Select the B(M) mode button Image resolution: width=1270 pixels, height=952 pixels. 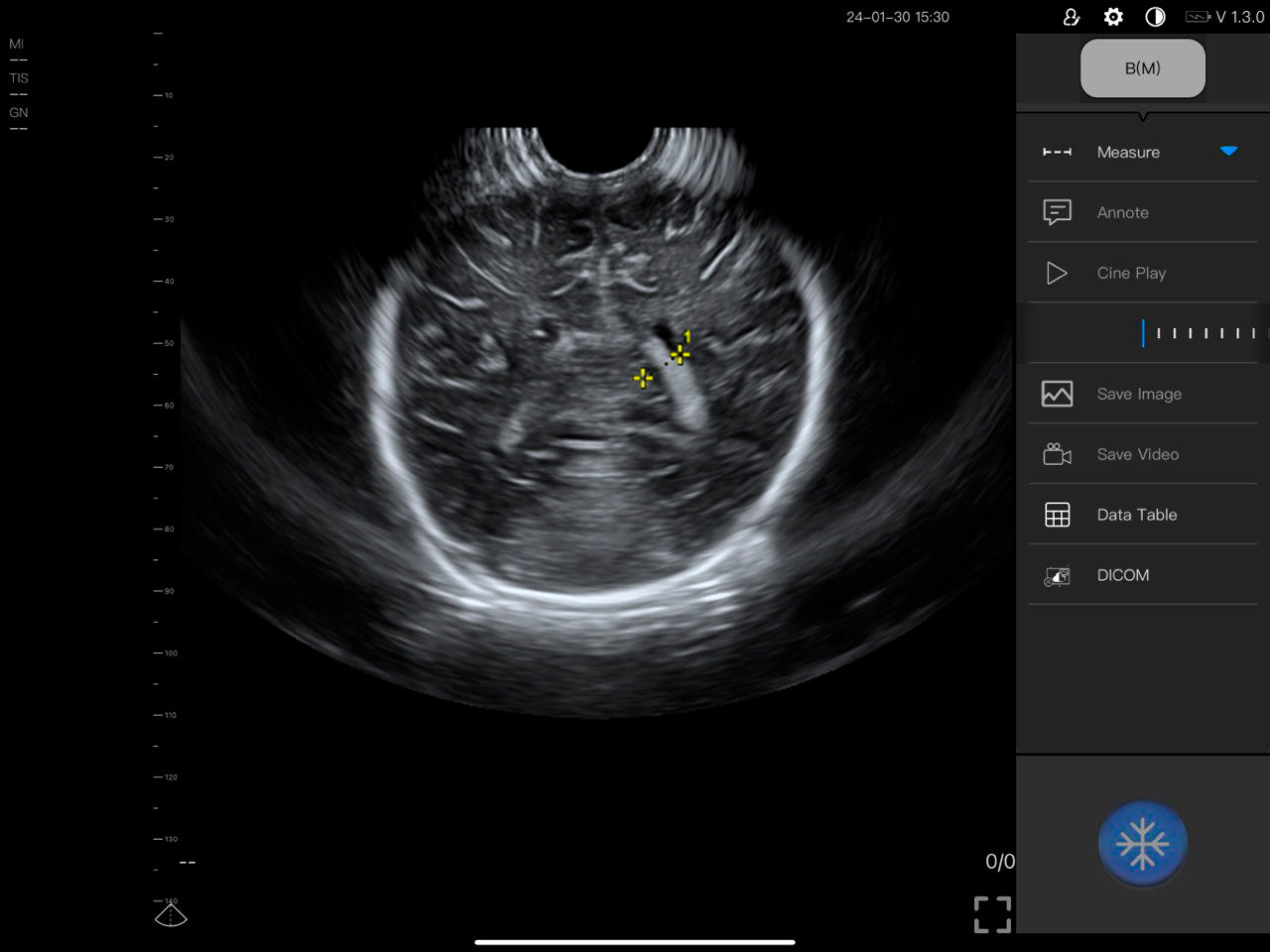(1142, 68)
